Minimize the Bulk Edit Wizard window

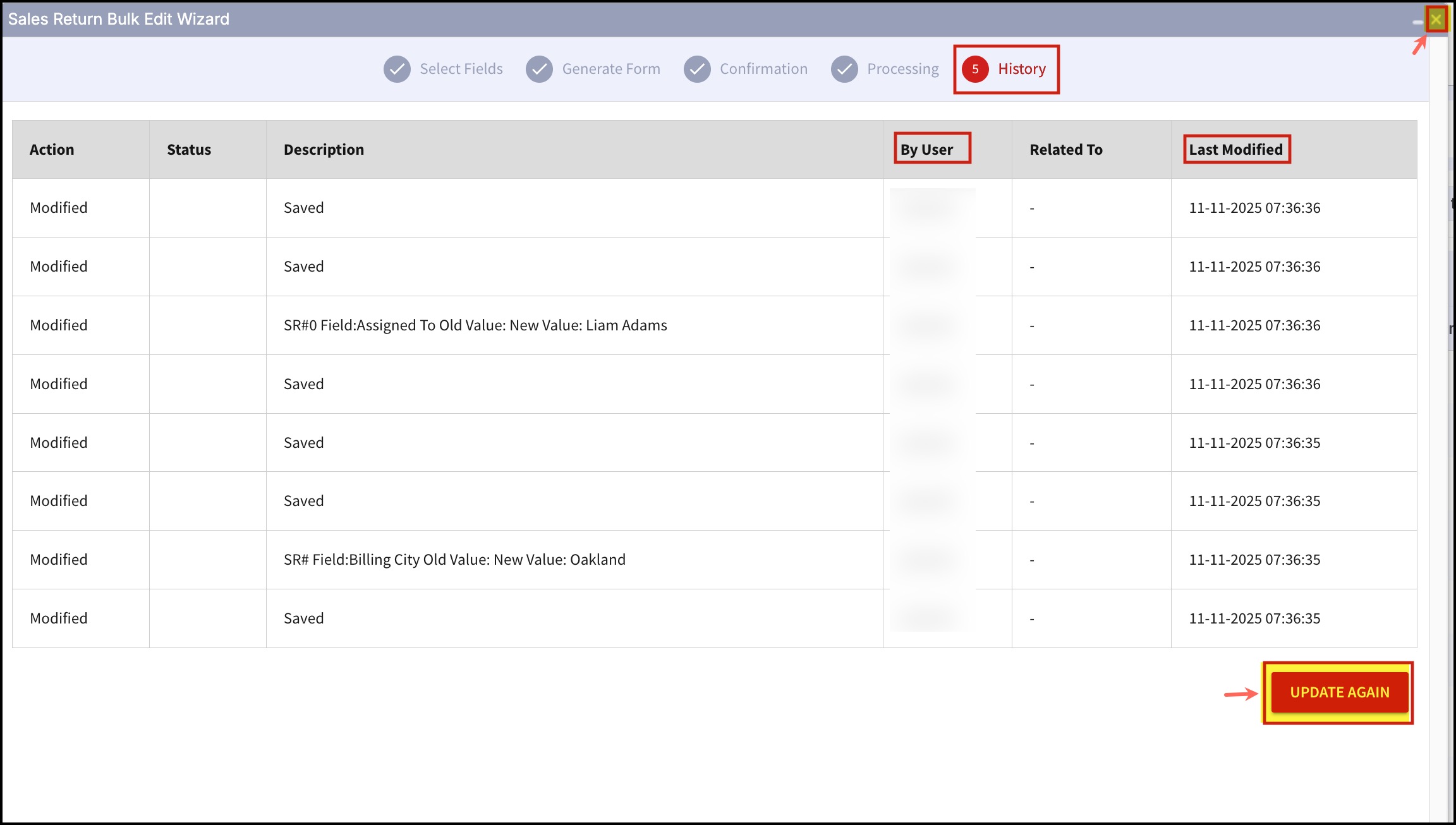1417,21
